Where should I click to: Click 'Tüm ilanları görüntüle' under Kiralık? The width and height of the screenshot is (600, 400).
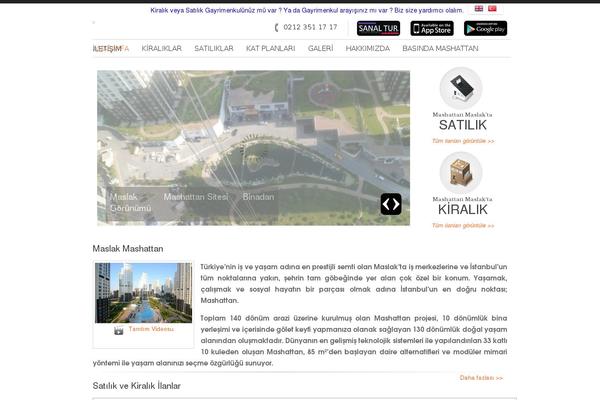coord(463,226)
